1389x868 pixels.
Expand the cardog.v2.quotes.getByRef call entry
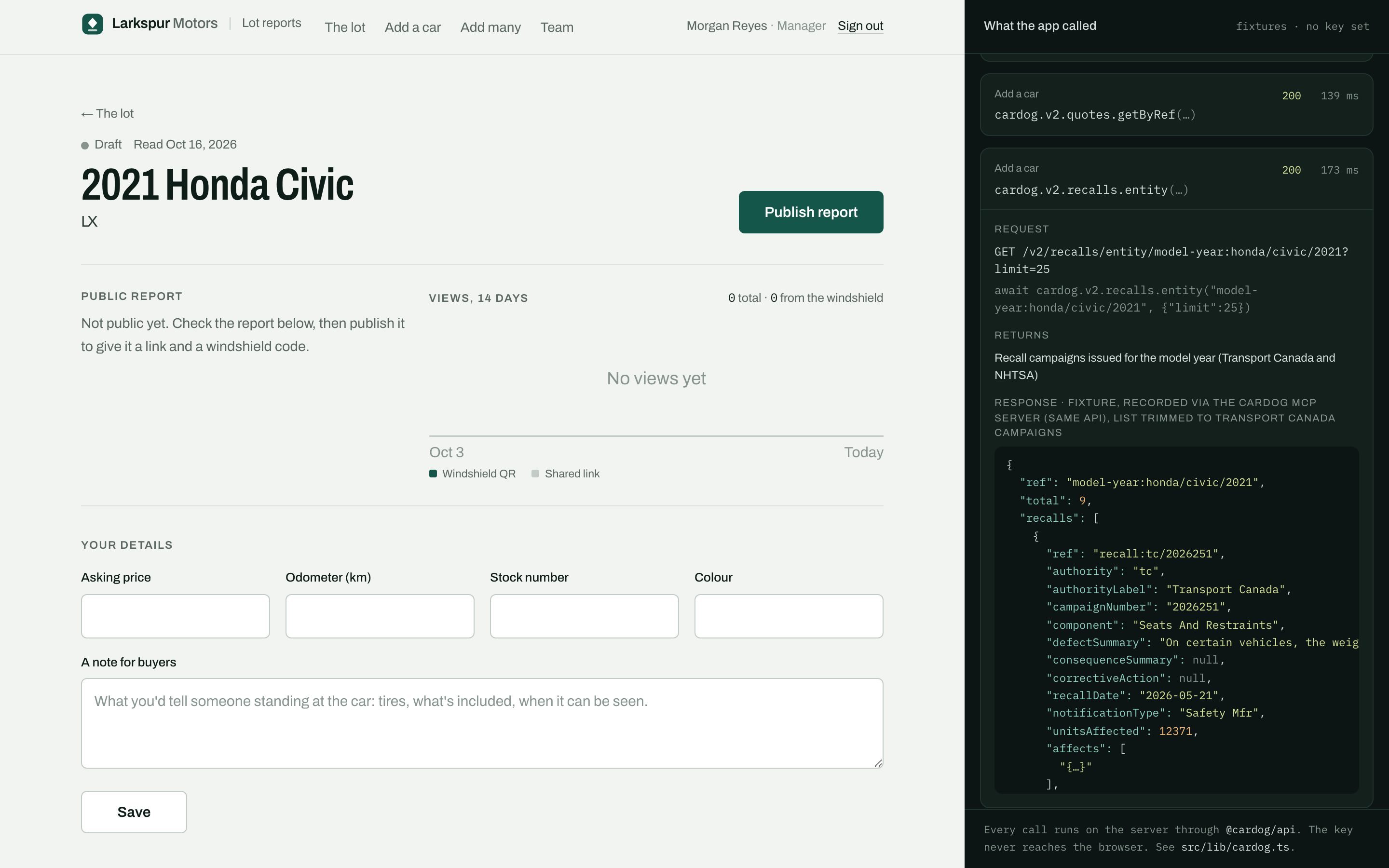pos(1177,105)
